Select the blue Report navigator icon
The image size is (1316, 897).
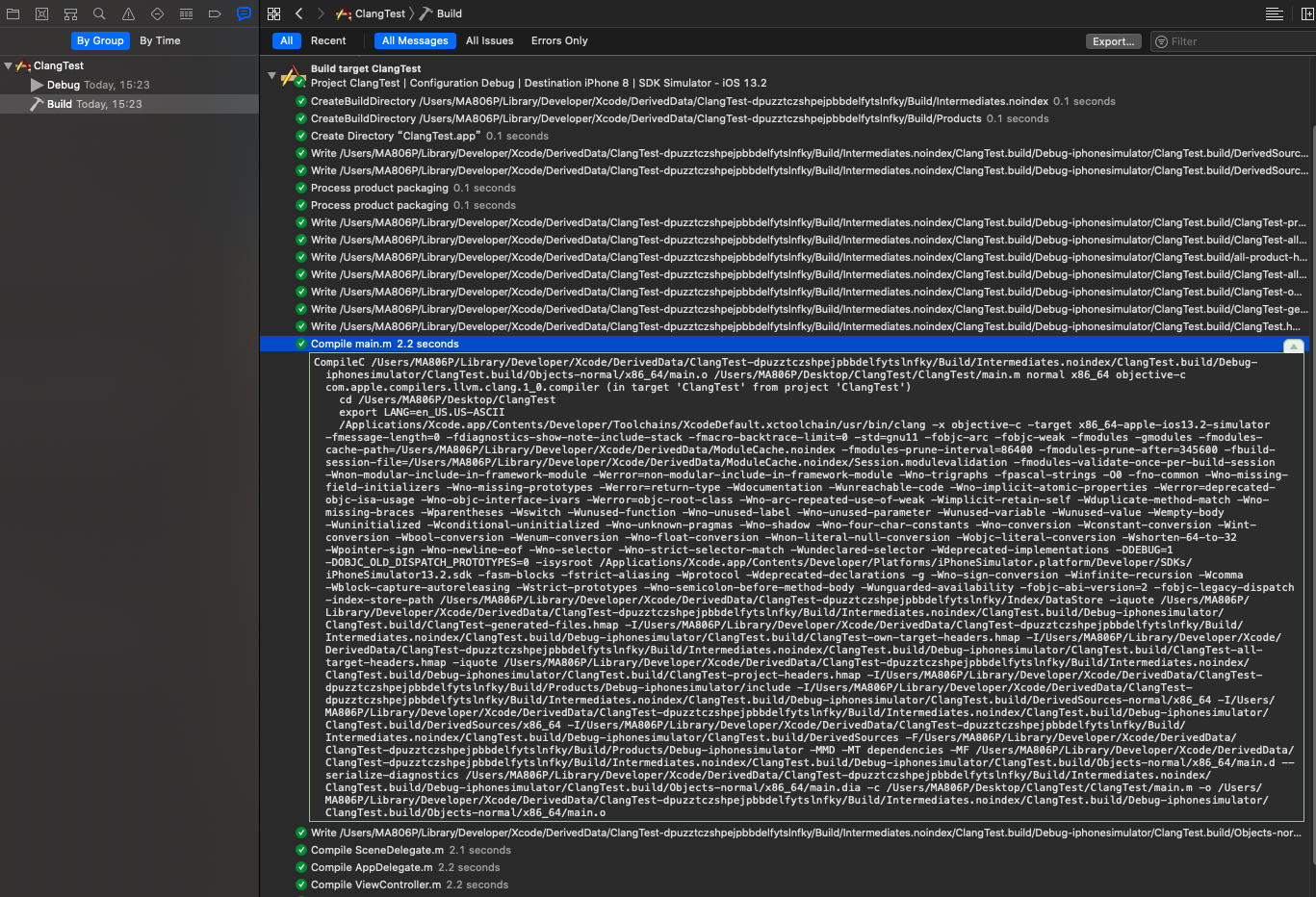tap(243, 13)
